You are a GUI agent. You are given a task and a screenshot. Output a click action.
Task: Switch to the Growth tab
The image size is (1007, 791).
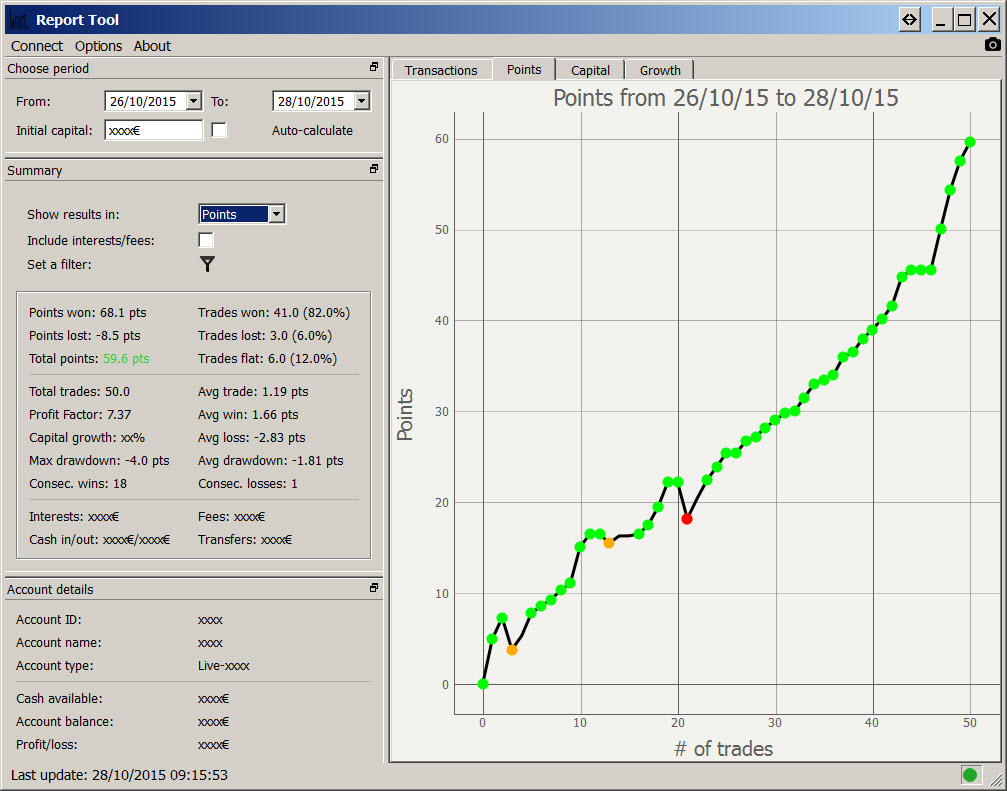(x=660, y=70)
